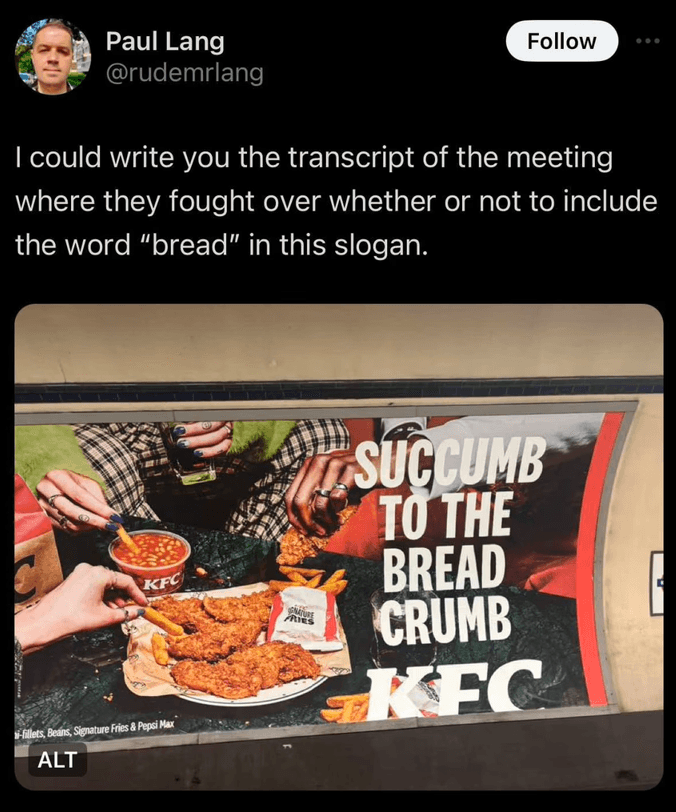Open the attached KFC advert photo
This screenshot has width=676, height=812.
point(339,547)
